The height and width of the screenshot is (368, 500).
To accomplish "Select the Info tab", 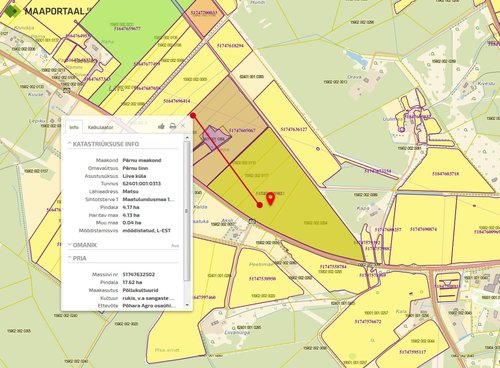I will pyautogui.click(x=74, y=127).
